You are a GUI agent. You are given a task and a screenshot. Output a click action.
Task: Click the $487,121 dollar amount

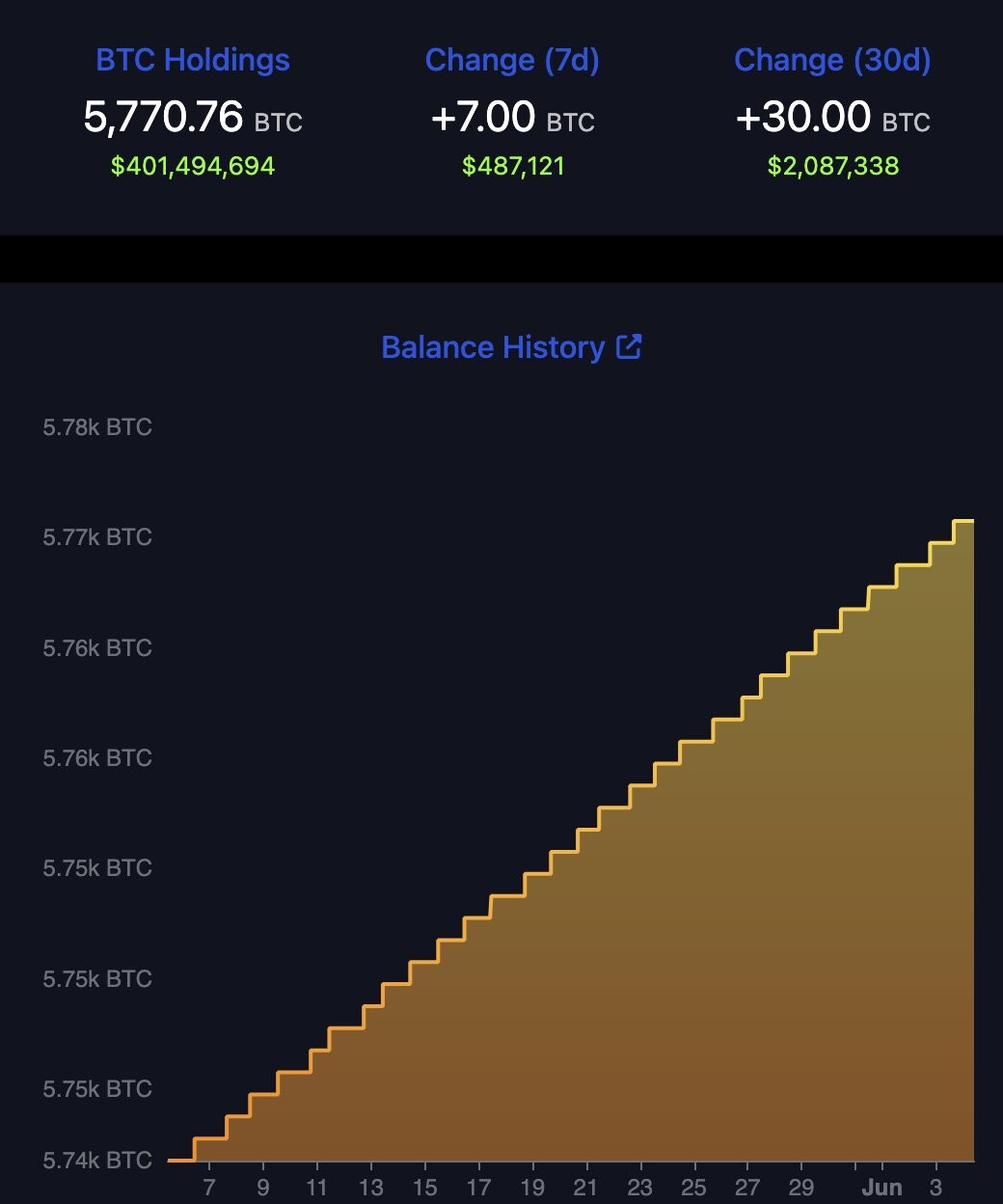click(x=513, y=166)
